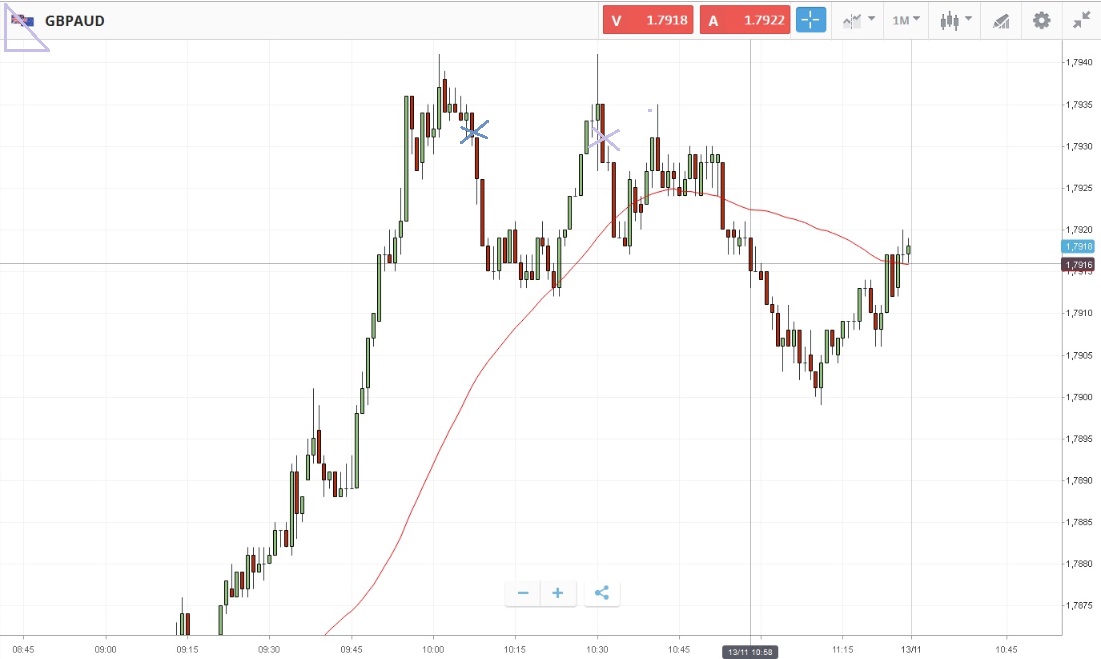
Task: Open the 1M timeframe dropdown
Action: point(905,20)
